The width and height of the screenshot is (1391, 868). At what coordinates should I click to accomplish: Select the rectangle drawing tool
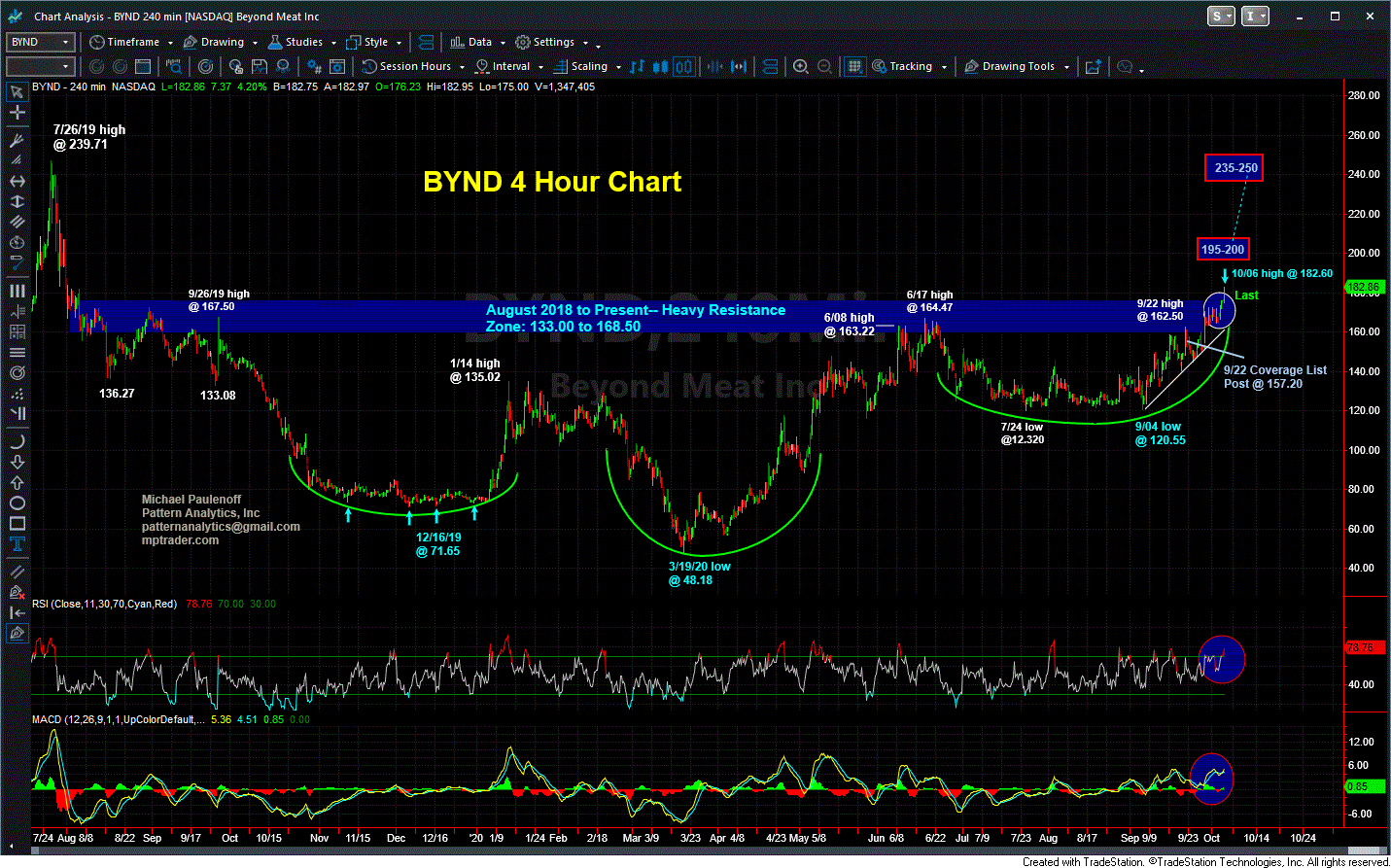17,523
